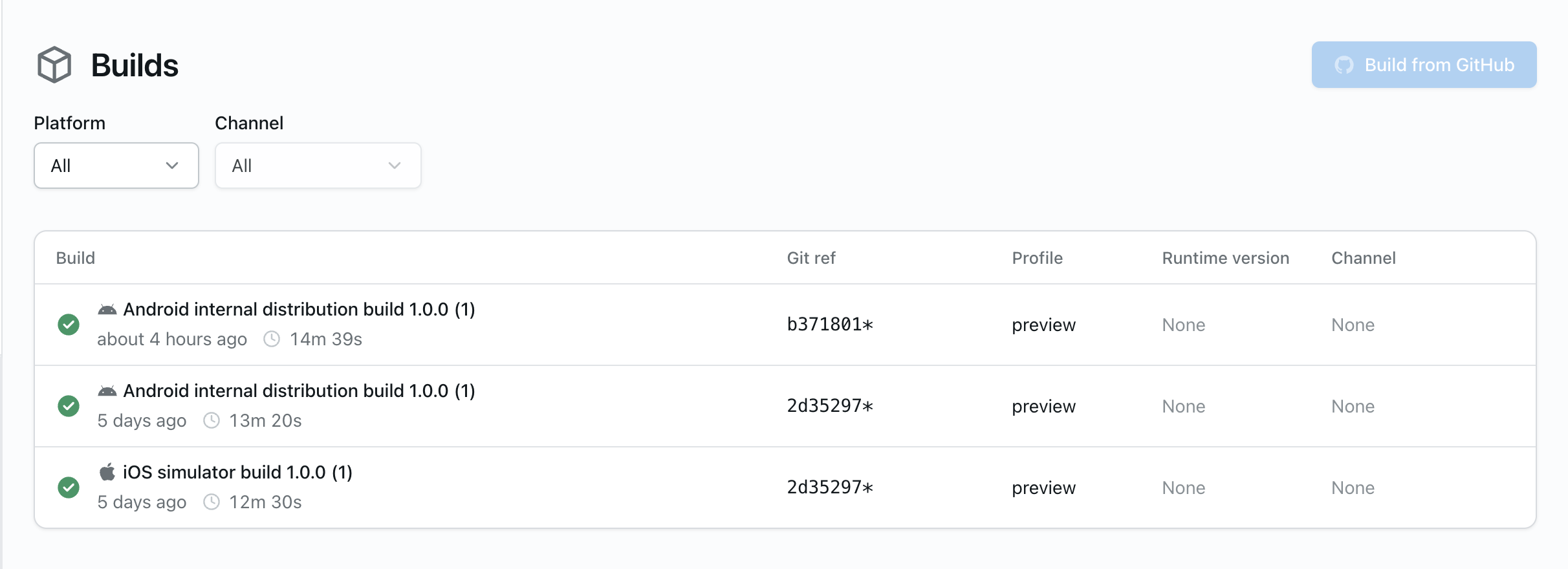Click the GitHub logo icon in the button
This screenshot has width=1568, height=569.
pos(1344,65)
